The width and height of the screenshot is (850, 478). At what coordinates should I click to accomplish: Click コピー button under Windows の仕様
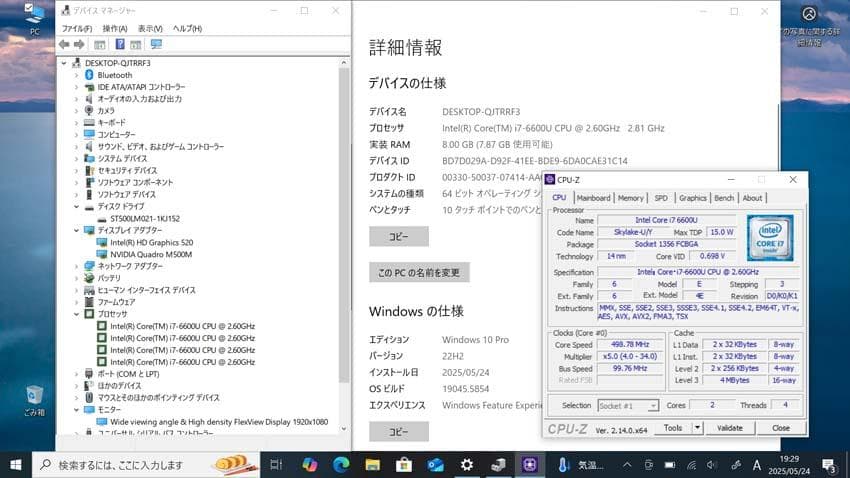tap(399, 431)
